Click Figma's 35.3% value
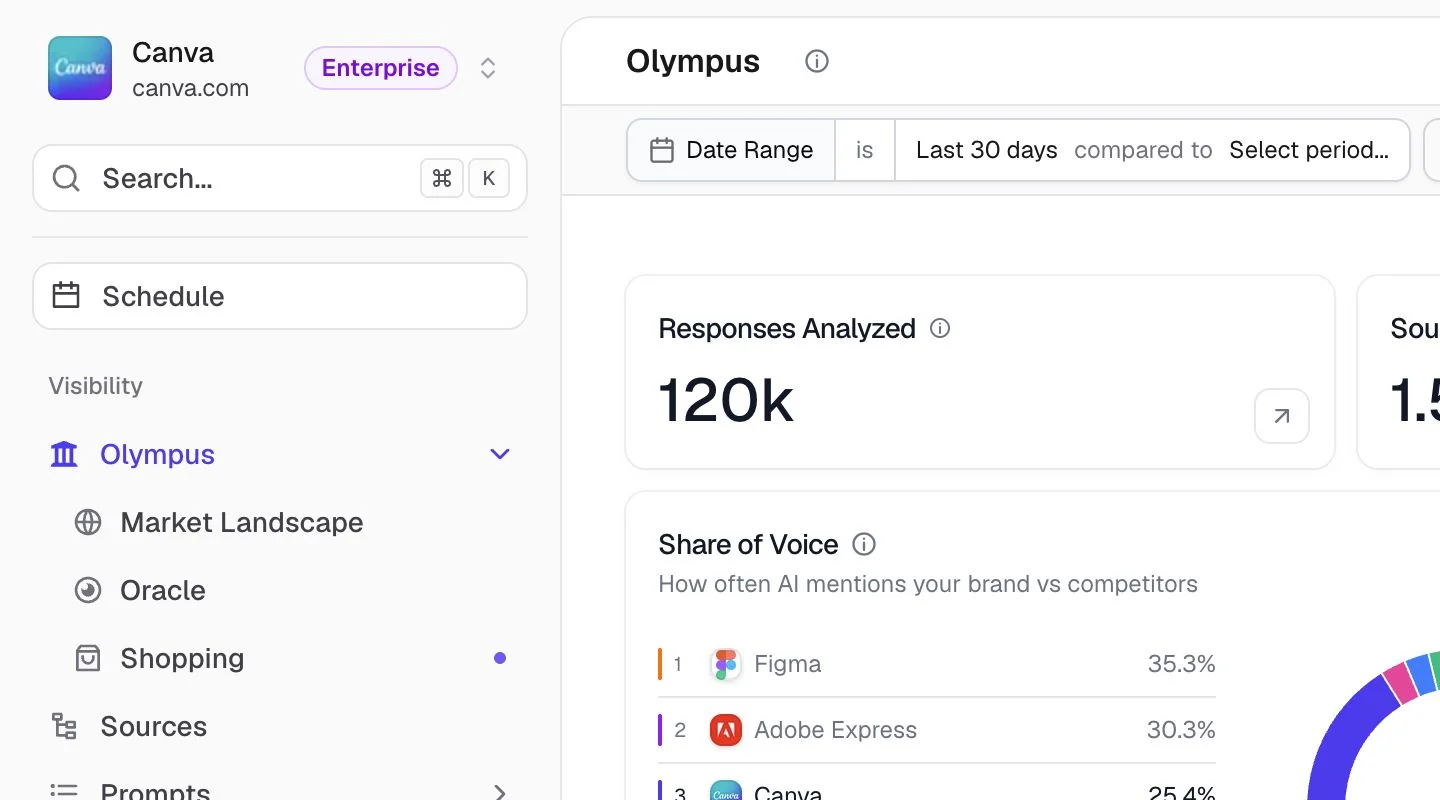The image size is (1440, 800). point(1182,664)
